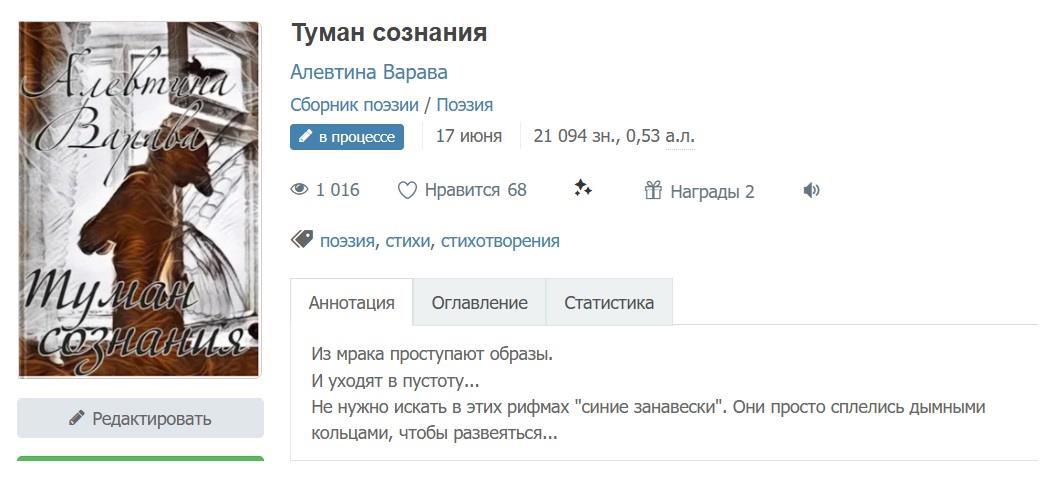Click the tags label icon

tap(301, 240)
